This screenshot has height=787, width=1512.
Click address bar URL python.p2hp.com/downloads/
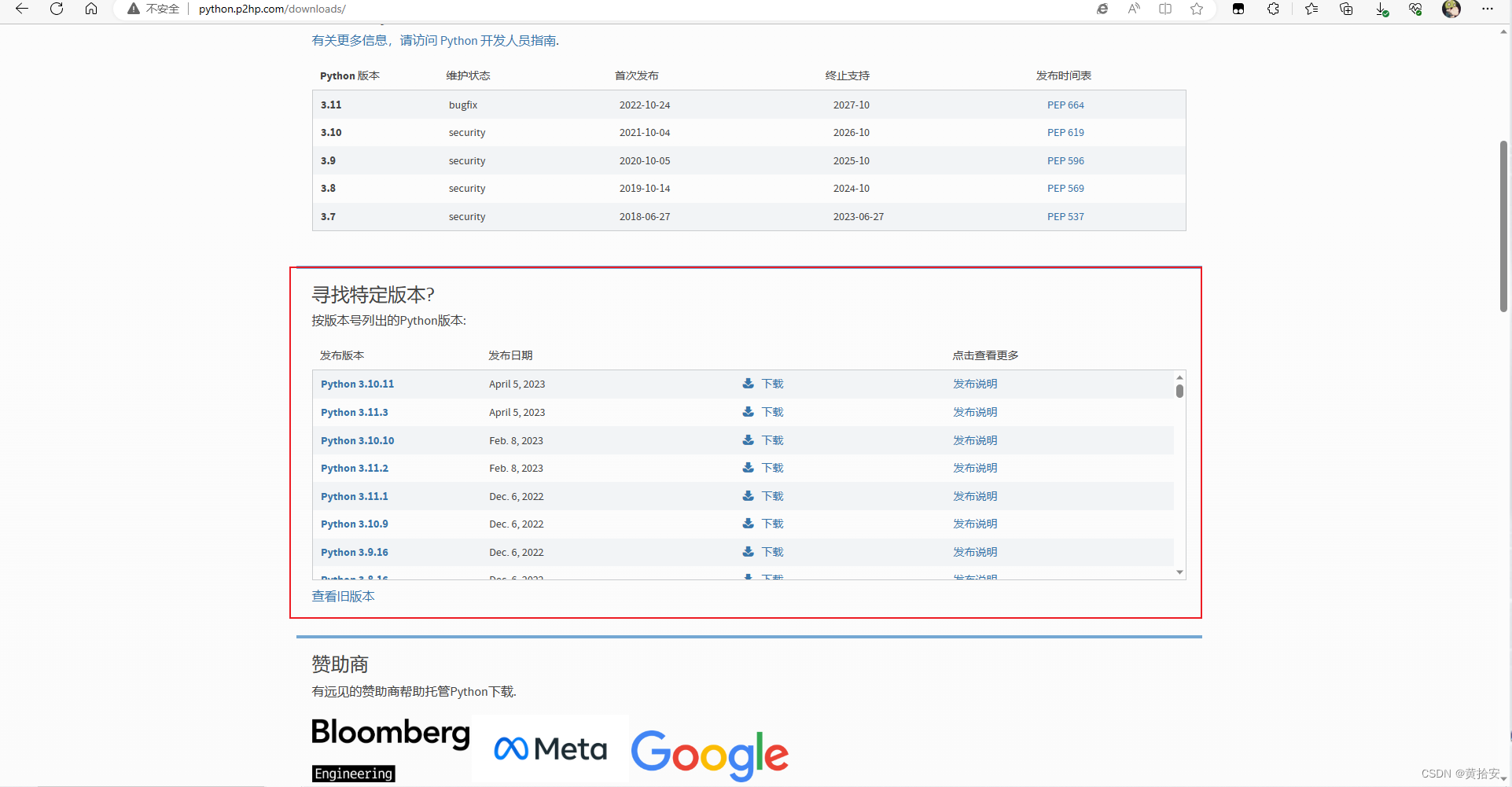point(272,9)
